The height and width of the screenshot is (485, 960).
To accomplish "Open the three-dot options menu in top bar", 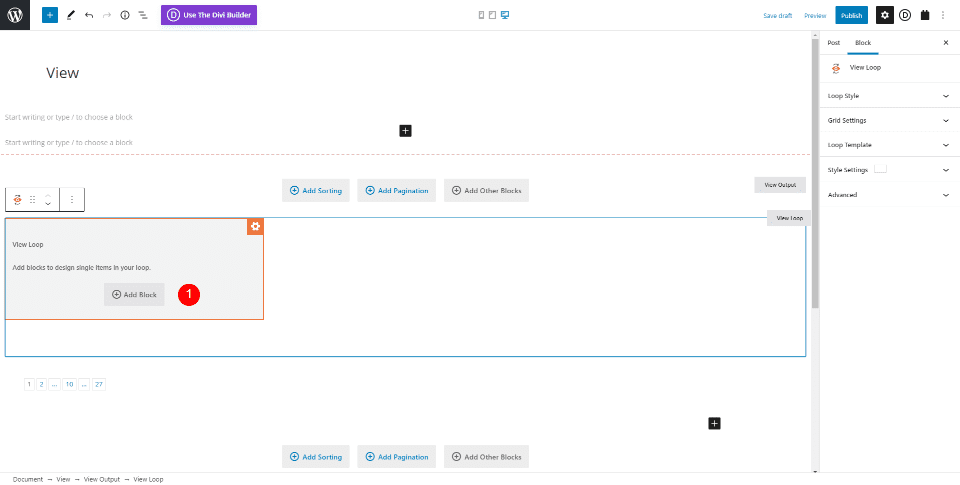I will (x=943, y=16).
